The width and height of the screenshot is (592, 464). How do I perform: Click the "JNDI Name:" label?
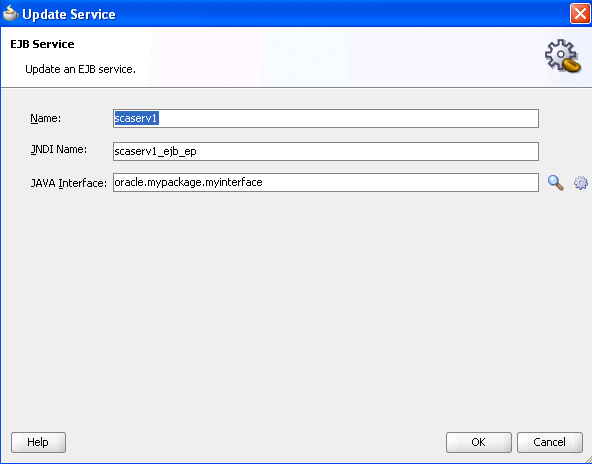(x=59, y=150)
